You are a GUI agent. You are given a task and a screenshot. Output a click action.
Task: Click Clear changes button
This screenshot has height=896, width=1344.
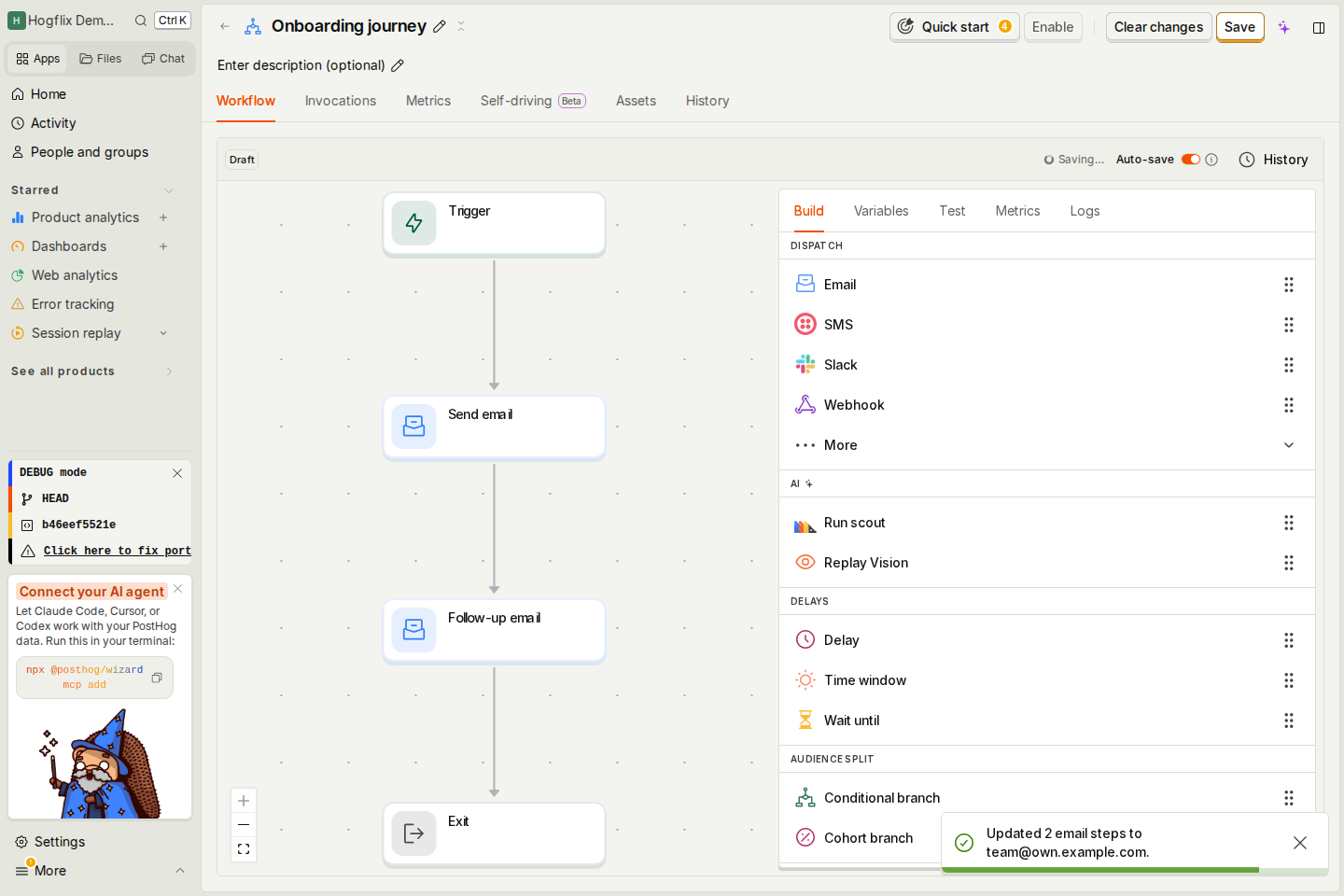point(1158,27)
